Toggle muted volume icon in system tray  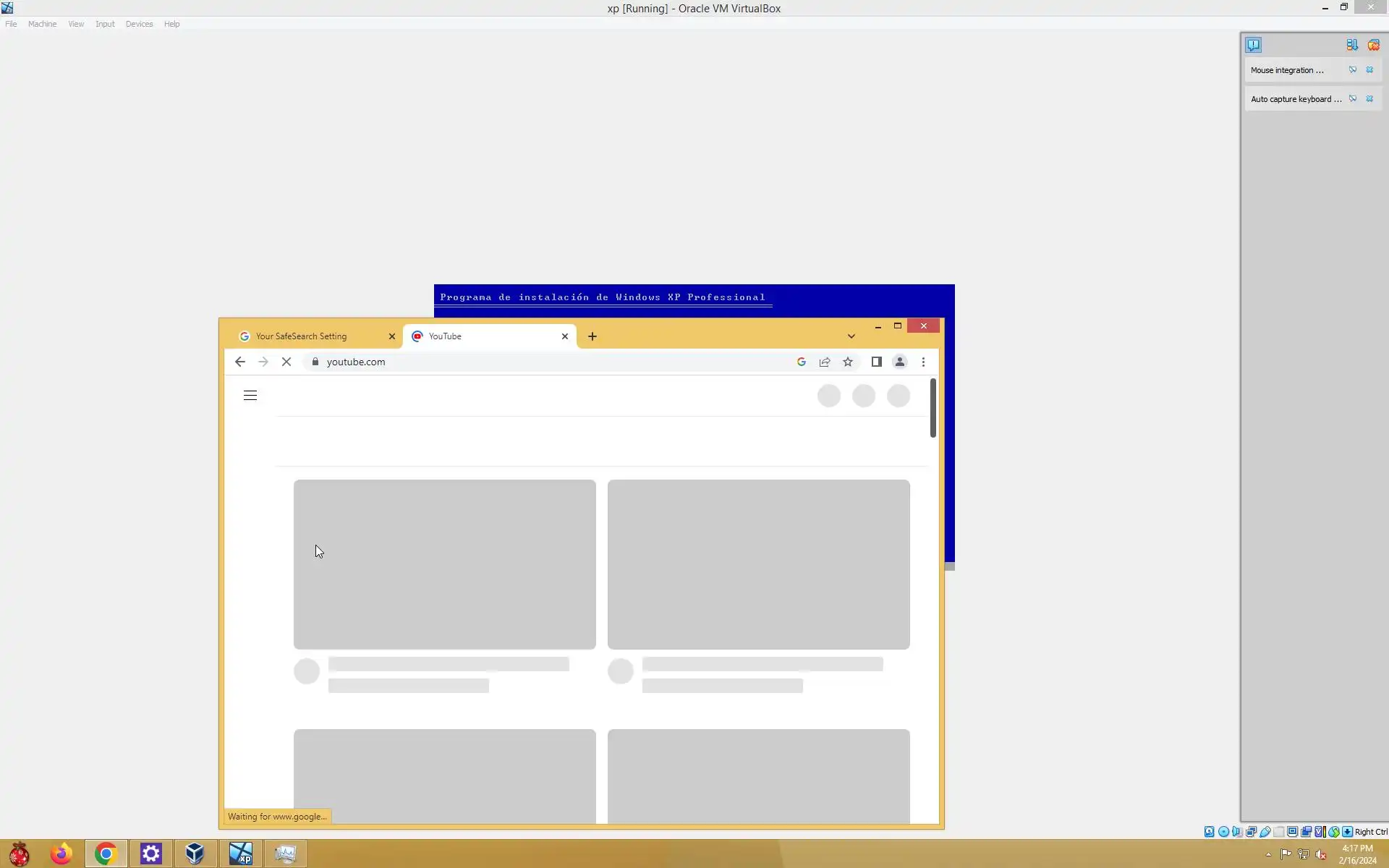1321,854
